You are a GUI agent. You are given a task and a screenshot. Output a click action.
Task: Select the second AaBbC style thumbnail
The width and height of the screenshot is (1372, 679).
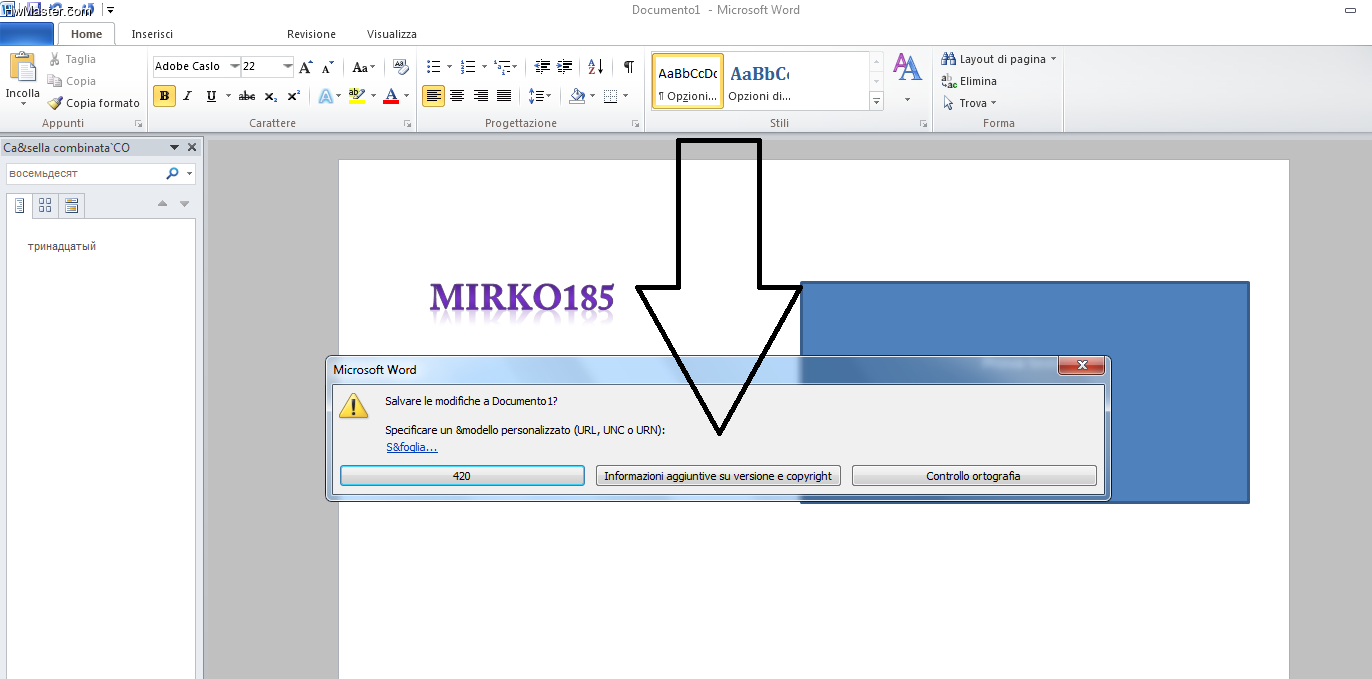760,81
